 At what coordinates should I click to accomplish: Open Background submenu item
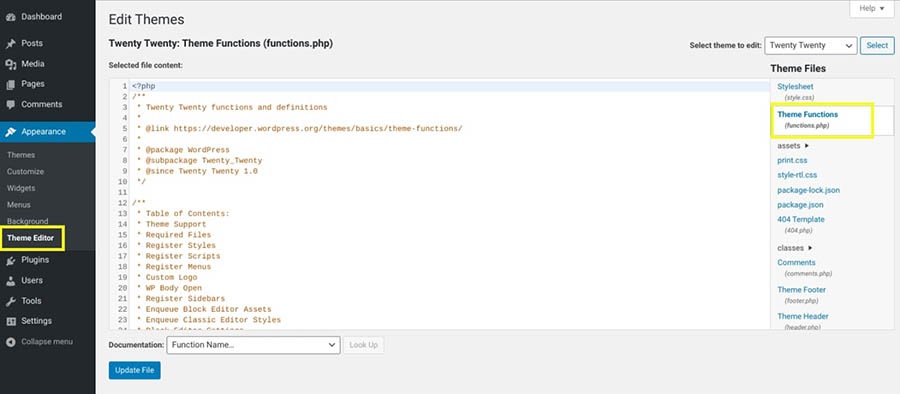[x=28, y=222]
